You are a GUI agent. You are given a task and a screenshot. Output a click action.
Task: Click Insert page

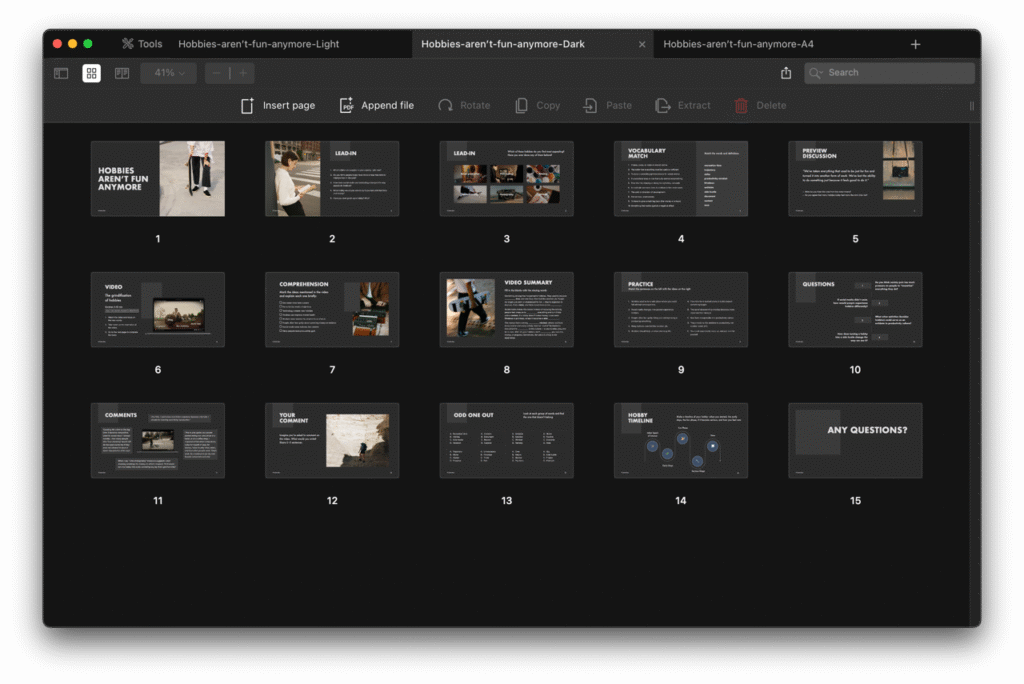278,105
